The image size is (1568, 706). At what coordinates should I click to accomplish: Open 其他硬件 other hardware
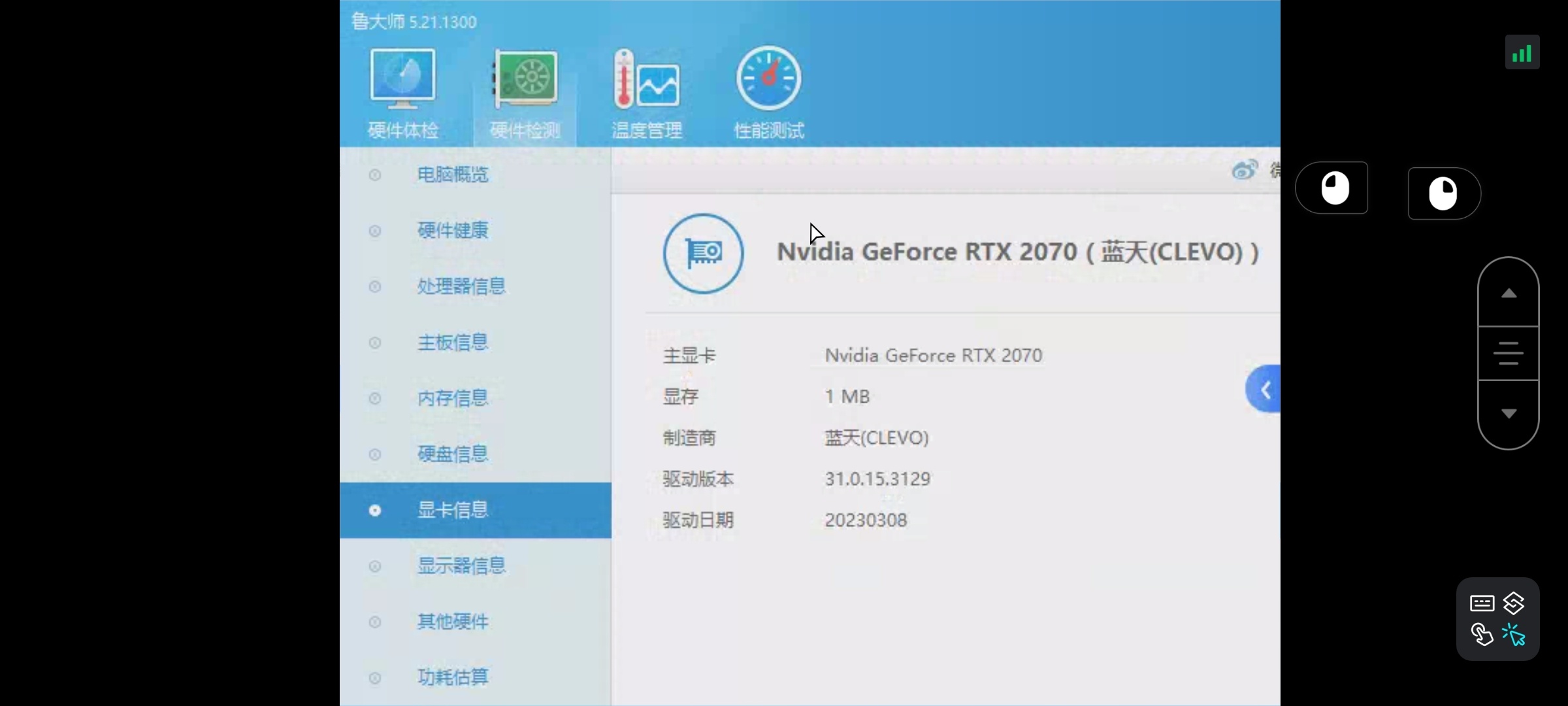[476, 622]
